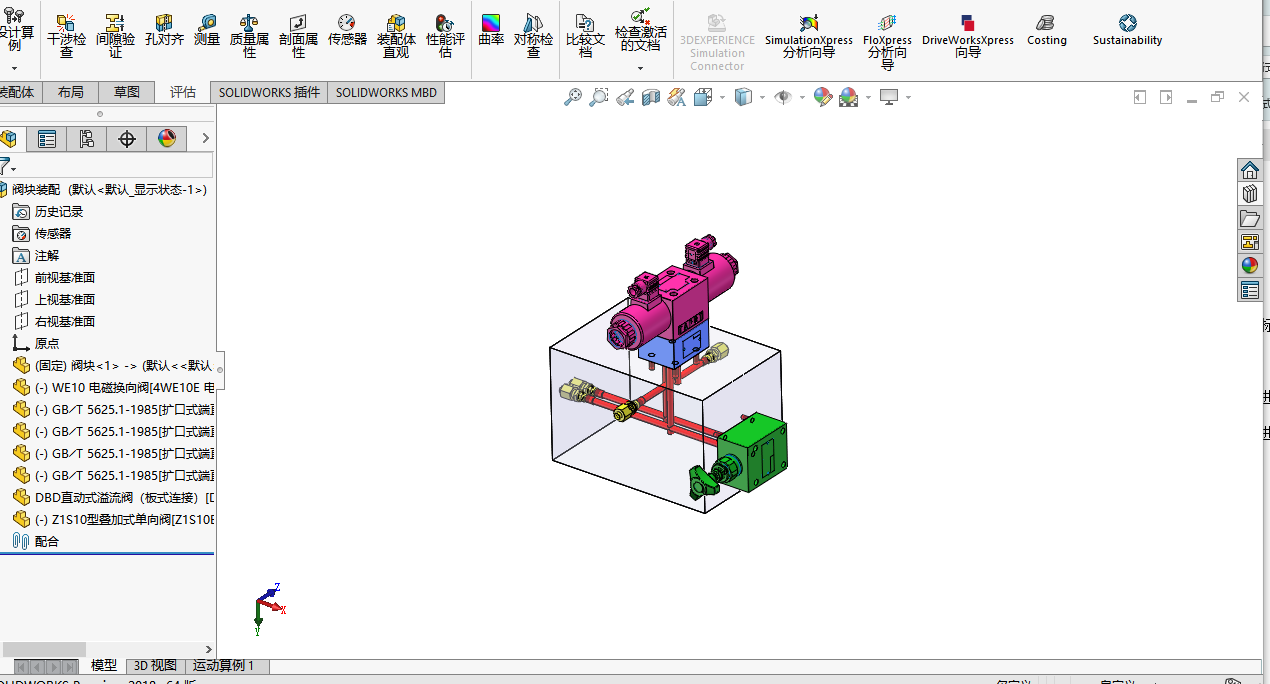The height and width of the screenshot is (684, 1270).
Task: Expand the manager tabs chevron arrow
Action: point(206,139)
